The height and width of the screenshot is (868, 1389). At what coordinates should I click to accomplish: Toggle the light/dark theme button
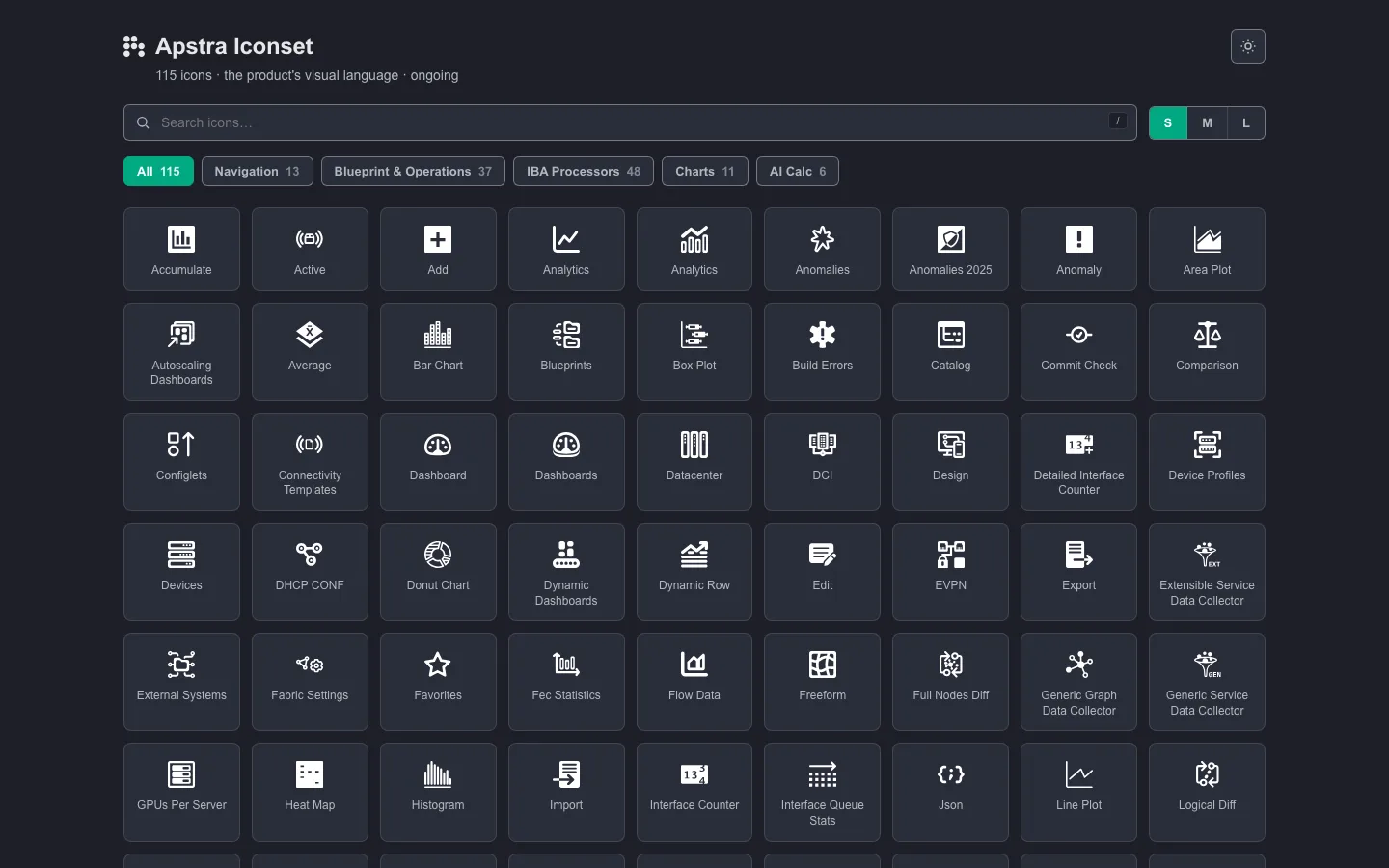[1247, 46]
